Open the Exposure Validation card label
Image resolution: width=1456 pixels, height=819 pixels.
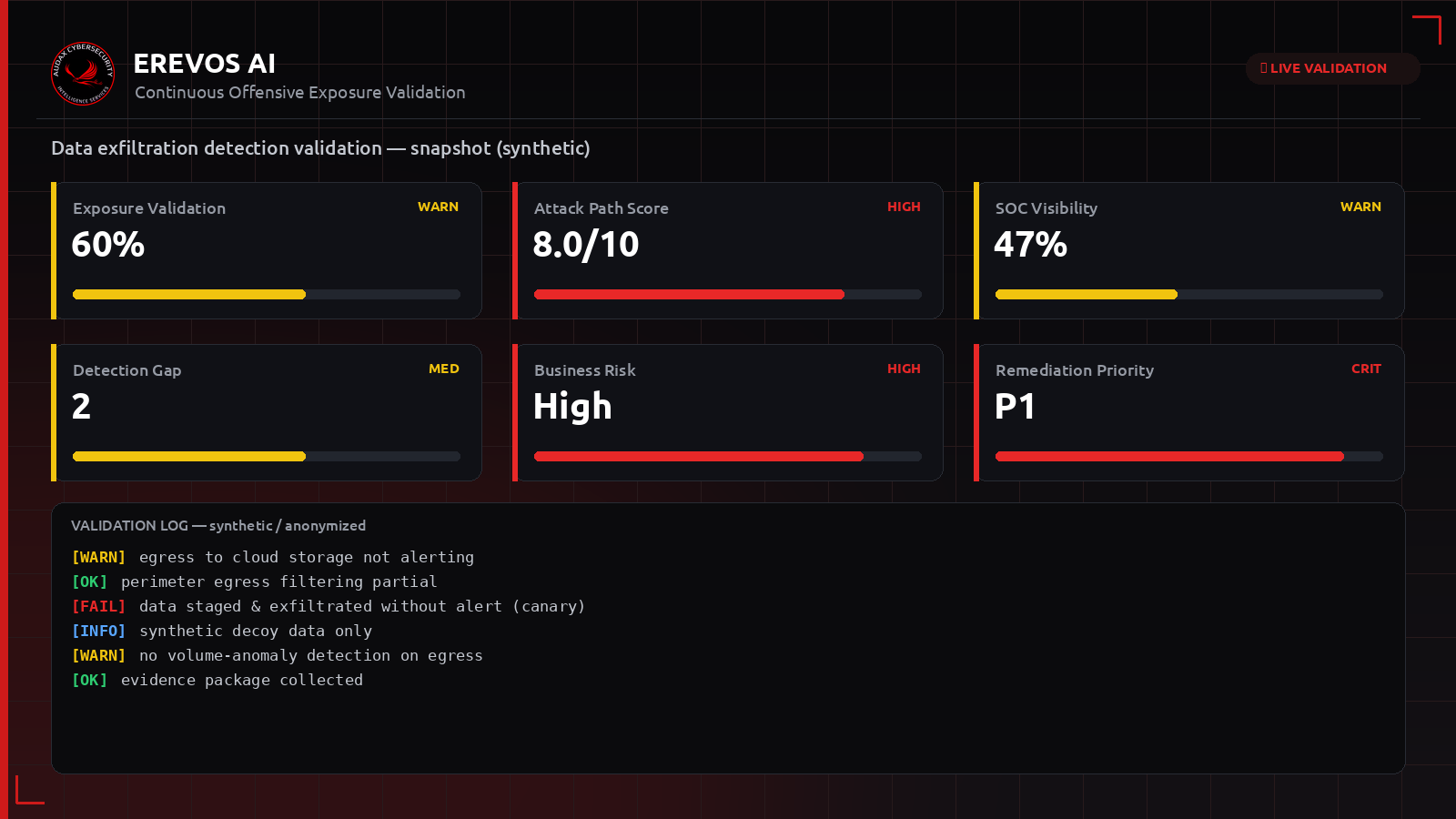(149, 208)
